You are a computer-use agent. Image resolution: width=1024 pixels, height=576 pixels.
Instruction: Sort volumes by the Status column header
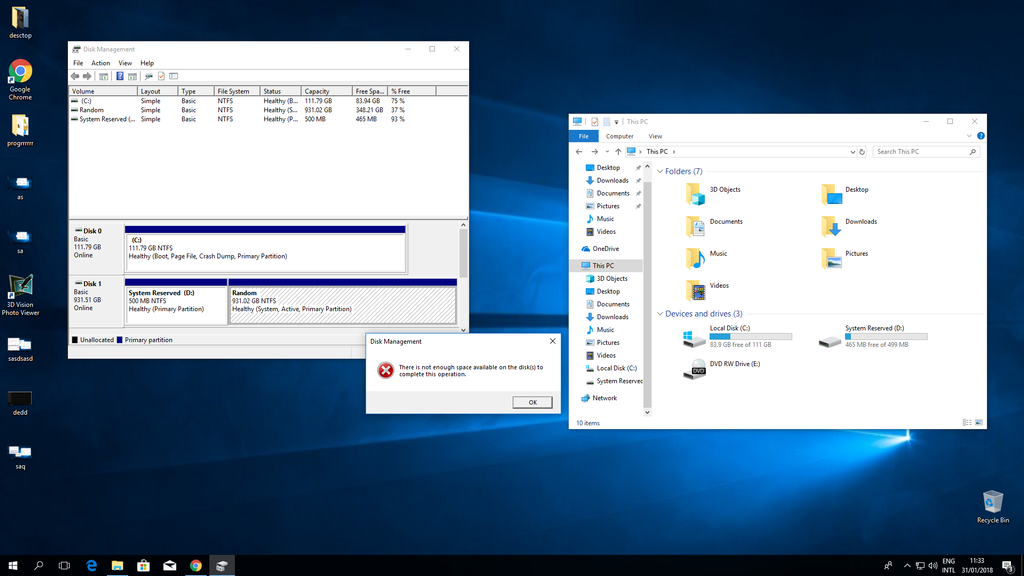pyautogui.click(x=280, y=91)
